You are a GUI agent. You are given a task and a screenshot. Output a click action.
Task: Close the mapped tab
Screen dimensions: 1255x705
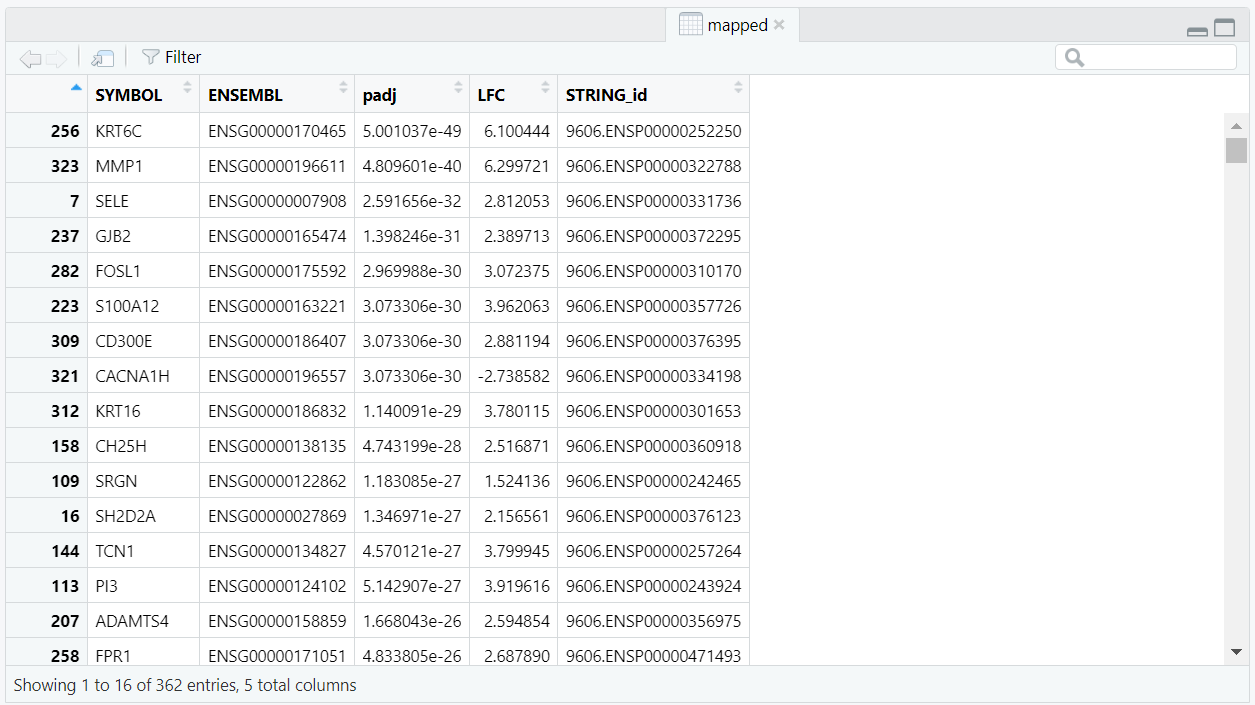pos(780,25)
